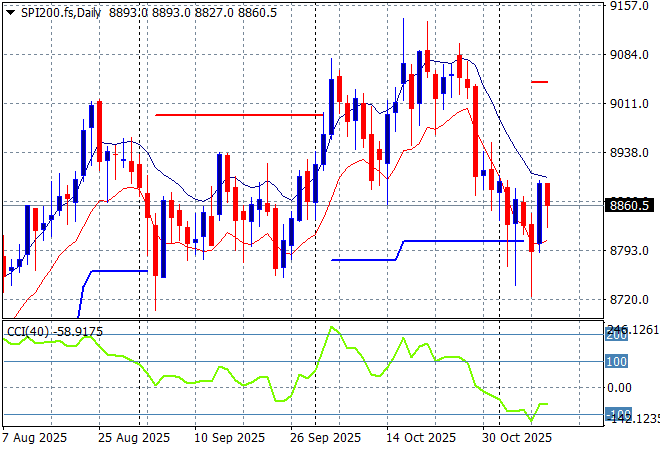This screenshot has height=450, width=660.
Task: Select the current price label 8860.5
Action: 629,205
